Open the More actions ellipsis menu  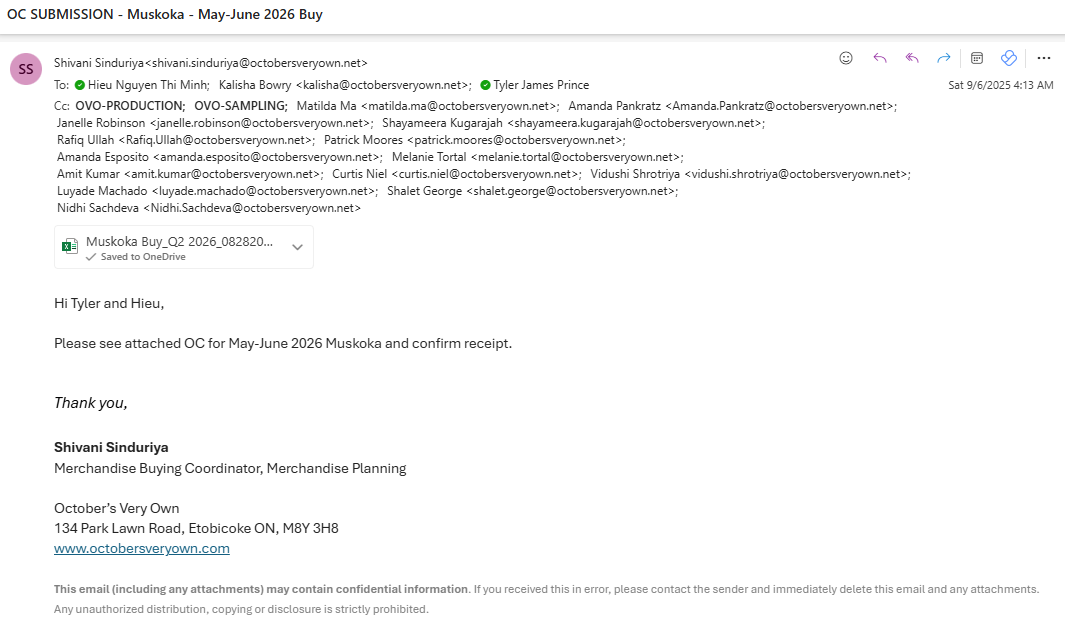tap(1043, 58)
